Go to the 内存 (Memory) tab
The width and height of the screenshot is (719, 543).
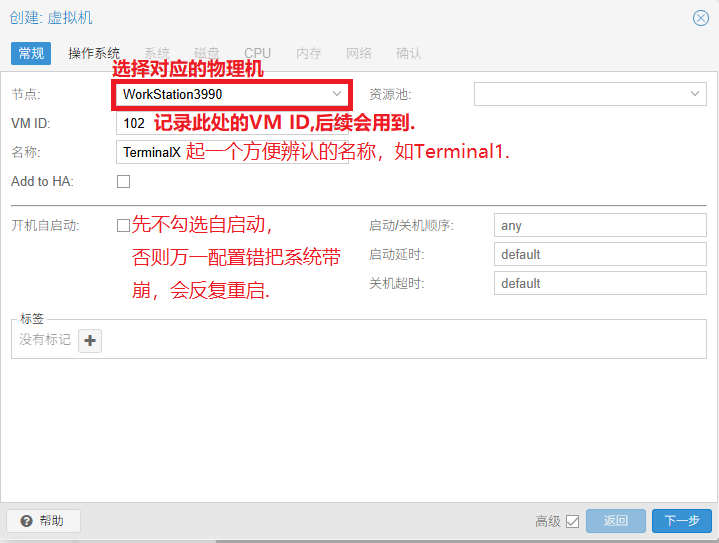coord(309,53)
